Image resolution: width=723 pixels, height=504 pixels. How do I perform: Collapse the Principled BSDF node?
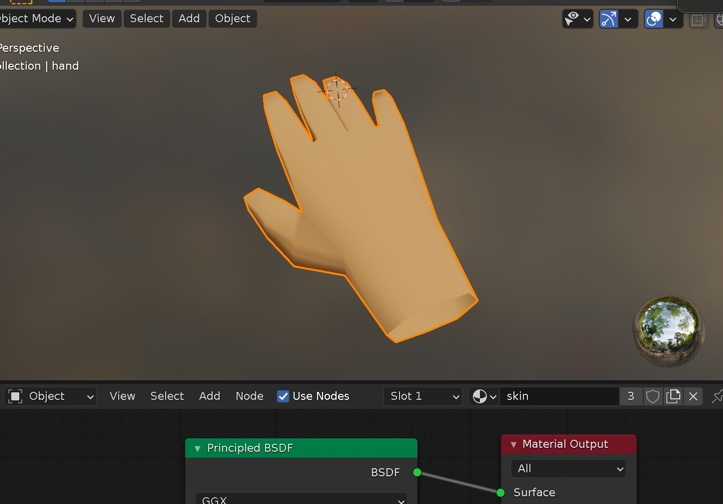coord(197,448)
